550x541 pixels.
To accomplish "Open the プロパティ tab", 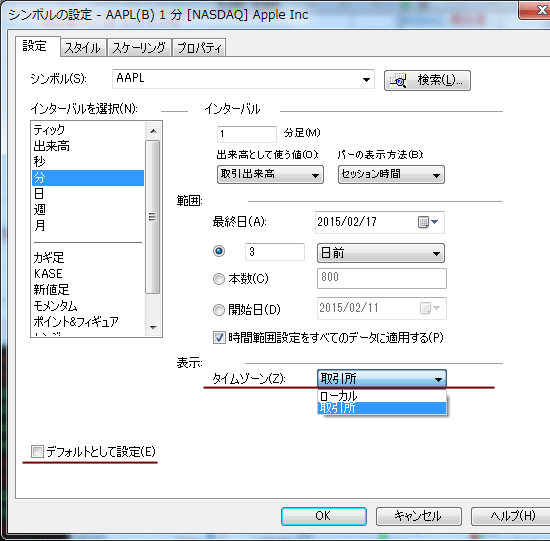I will (199, 47).
